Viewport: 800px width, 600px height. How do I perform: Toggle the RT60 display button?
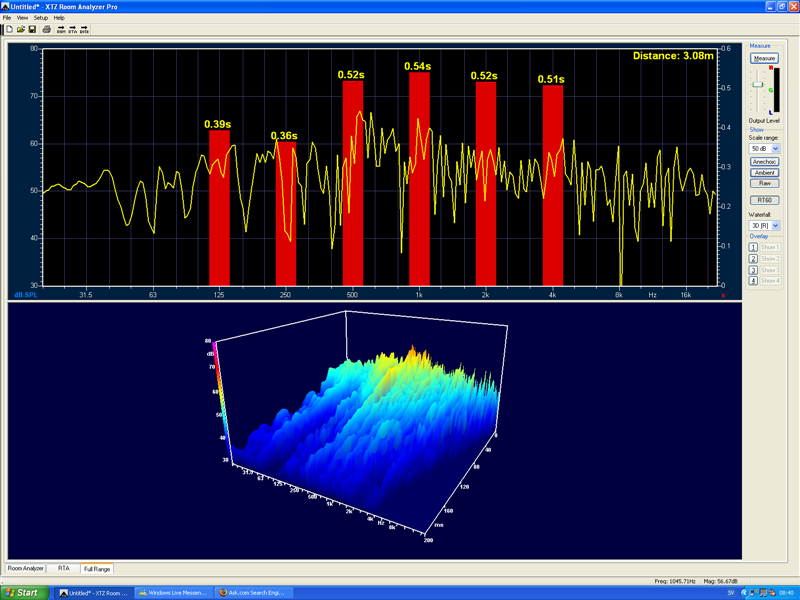tap(764, 200)
